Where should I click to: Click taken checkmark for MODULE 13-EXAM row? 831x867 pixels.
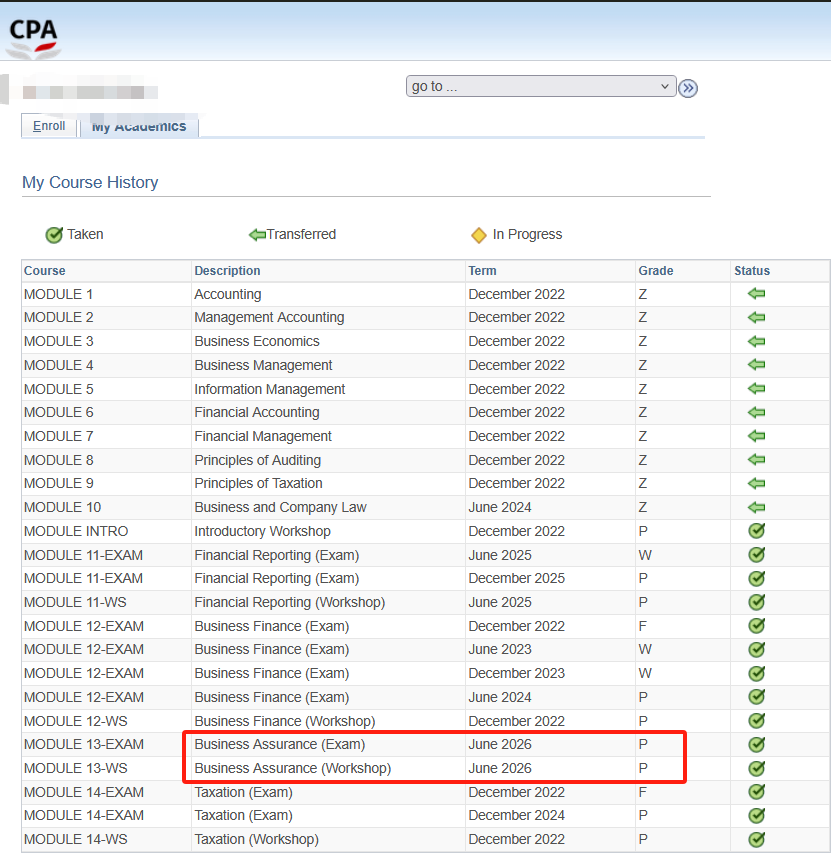pos(756,744)
